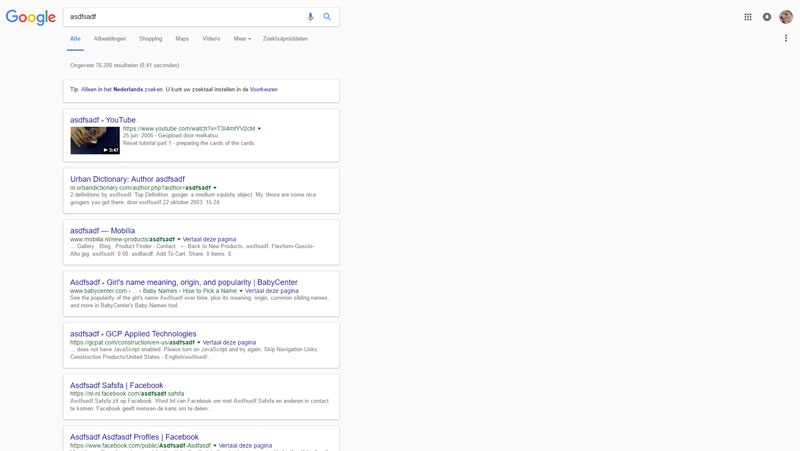Open Google notifications bell icon
This screenshot has height=451, width=800.
pos(767,17)
